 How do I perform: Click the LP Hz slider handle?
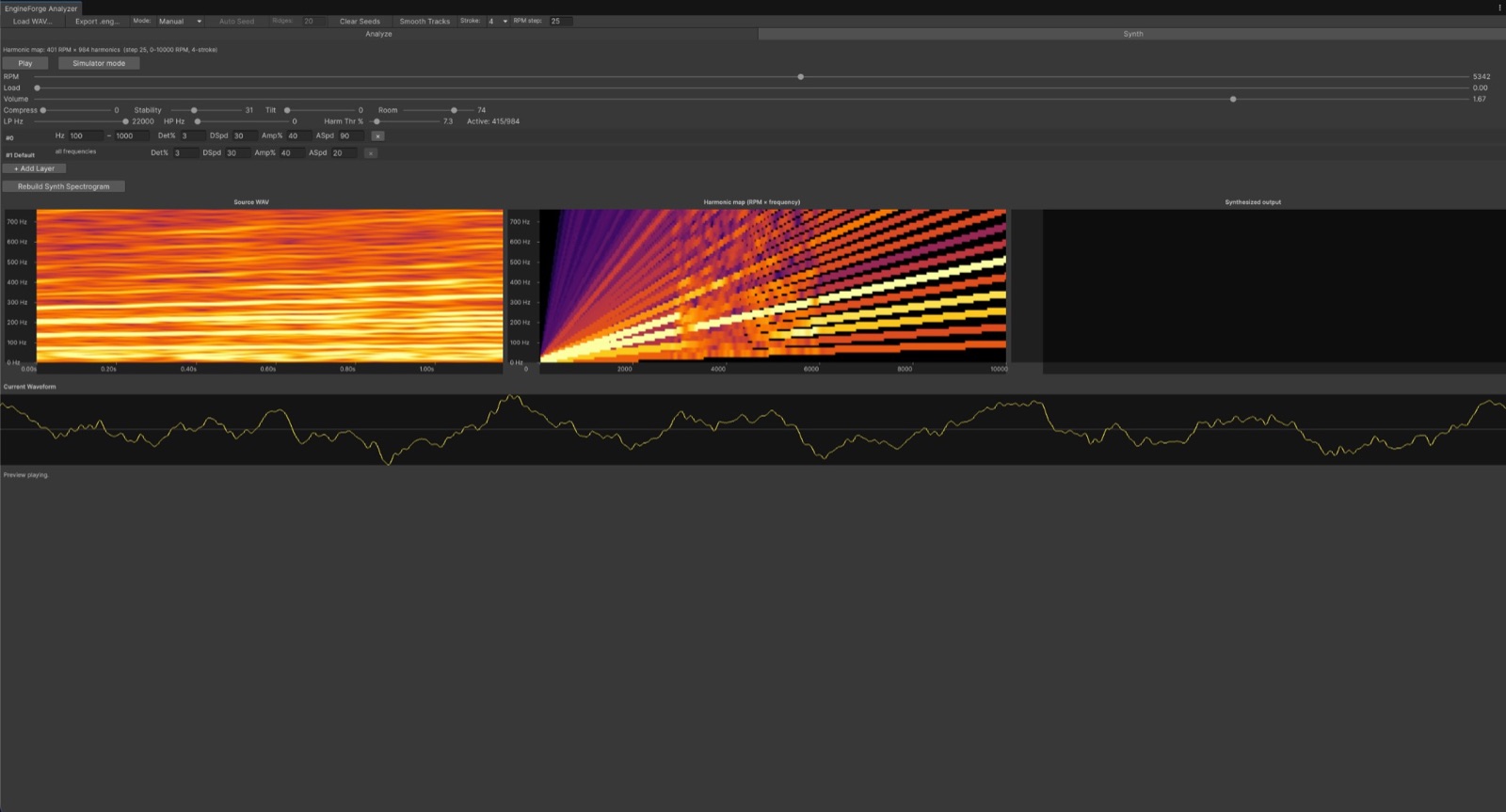(x=126, y=121)
